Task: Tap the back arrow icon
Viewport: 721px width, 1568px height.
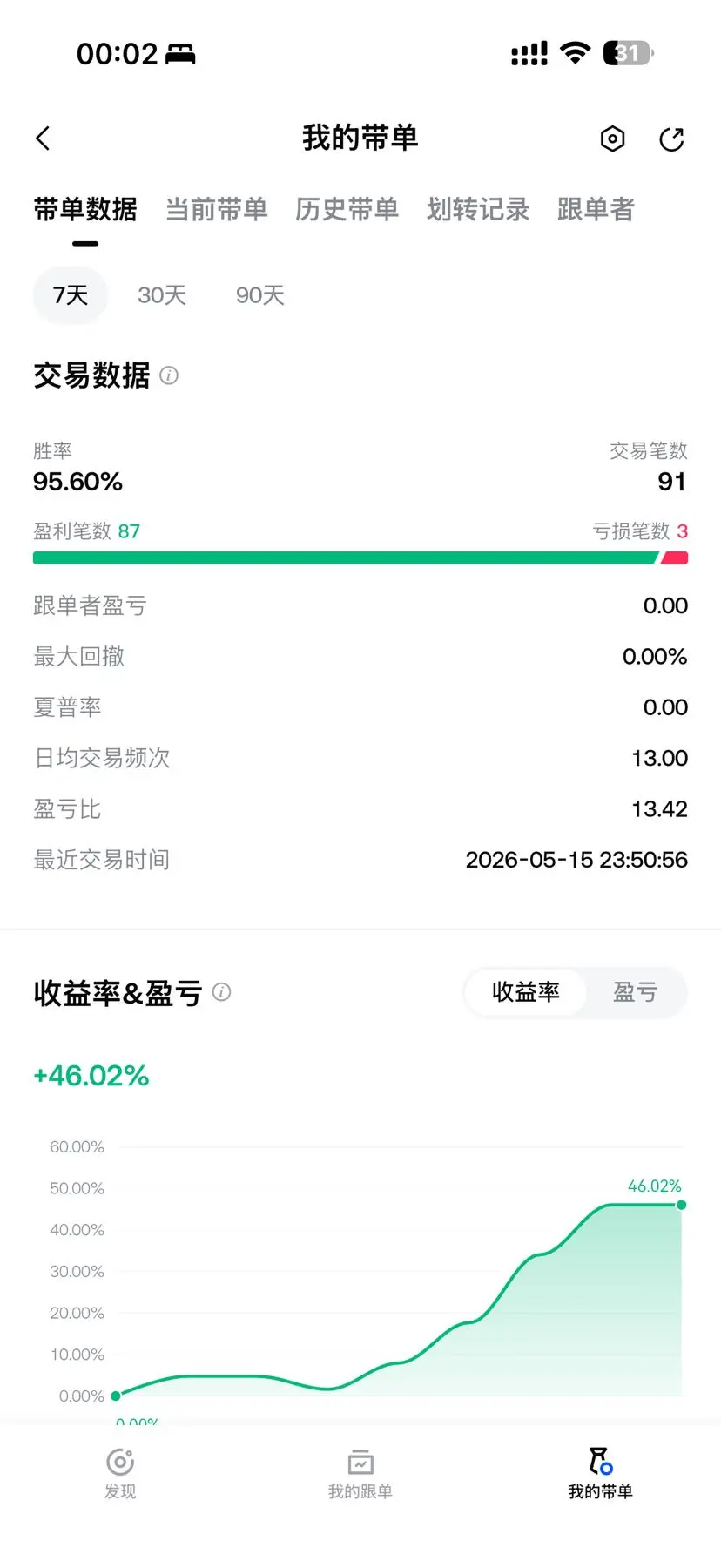Action: (43, 139)
